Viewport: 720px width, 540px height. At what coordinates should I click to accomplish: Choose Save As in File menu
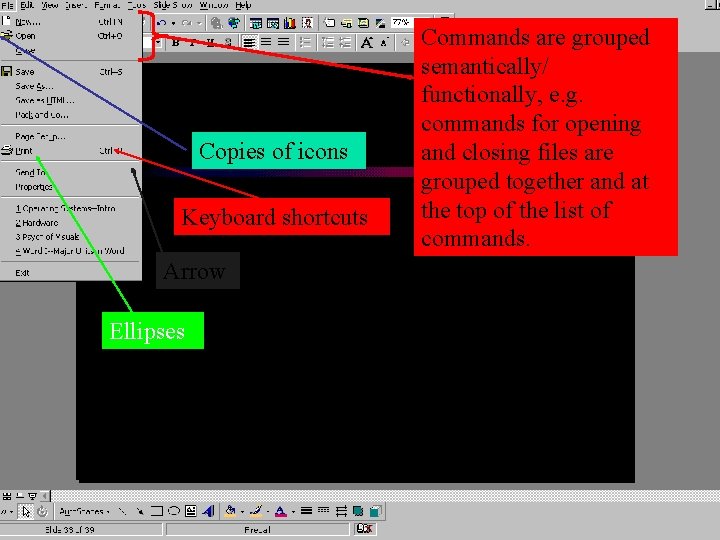coord(70,86)
